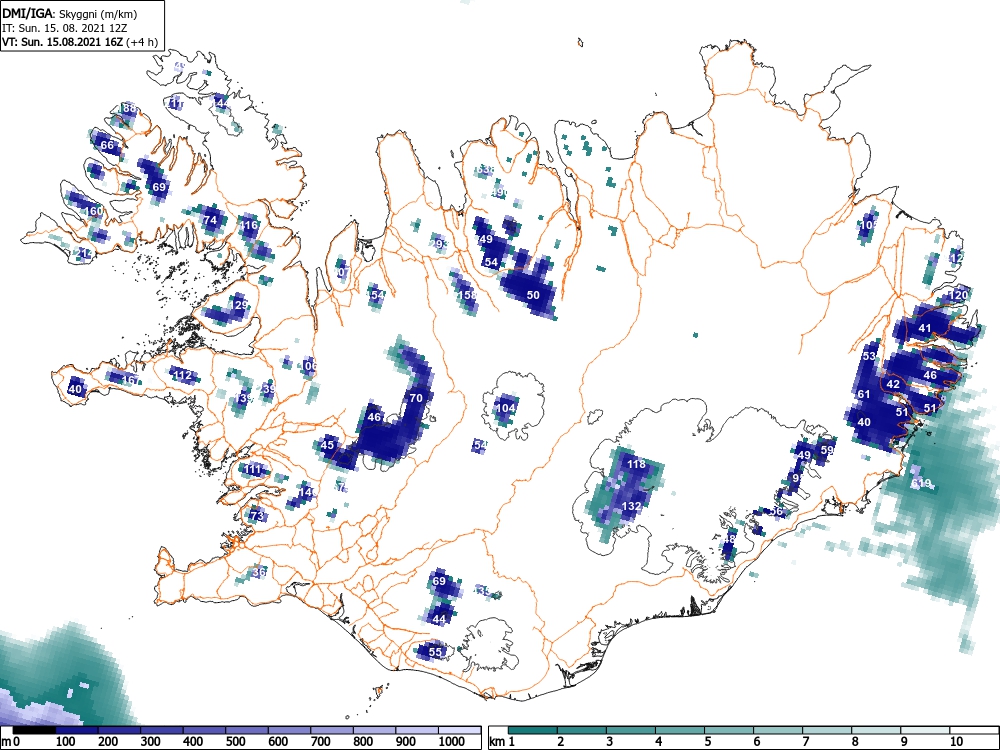Click the 111 value label
This screenshot has height=750, width=1000.
point(253,470)
